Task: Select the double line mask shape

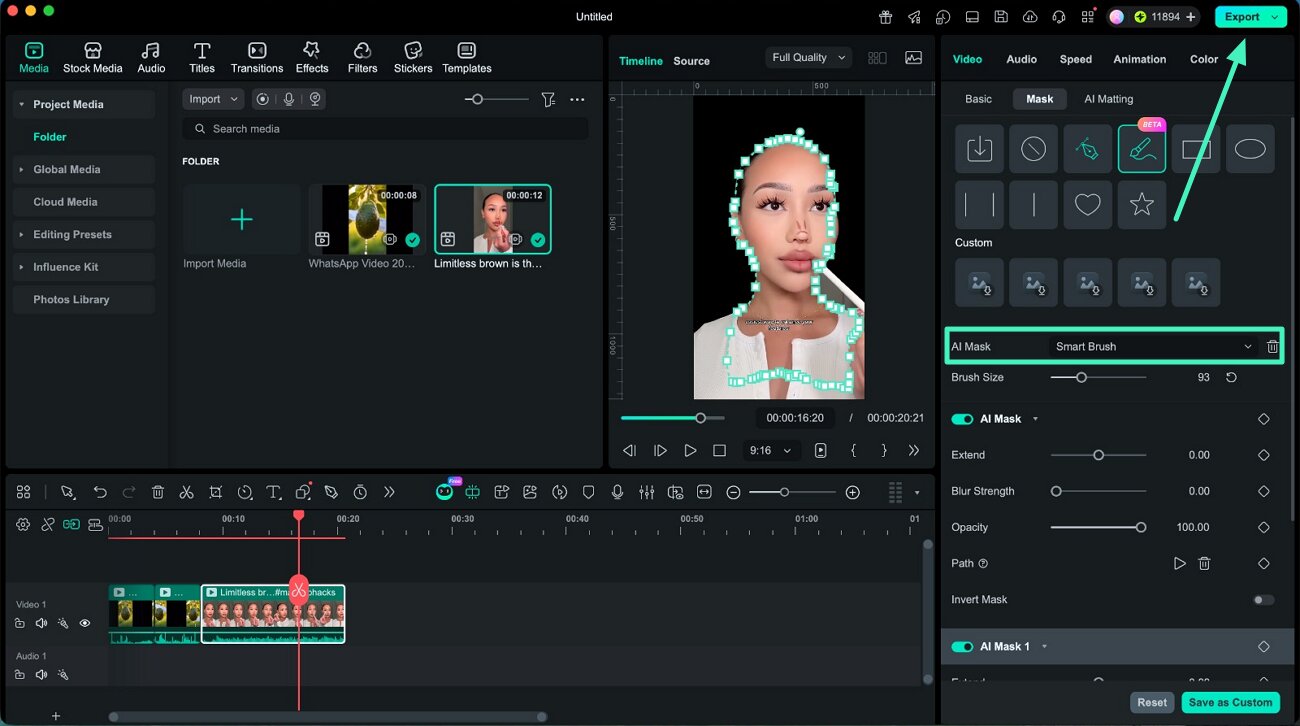Action: 979,205
